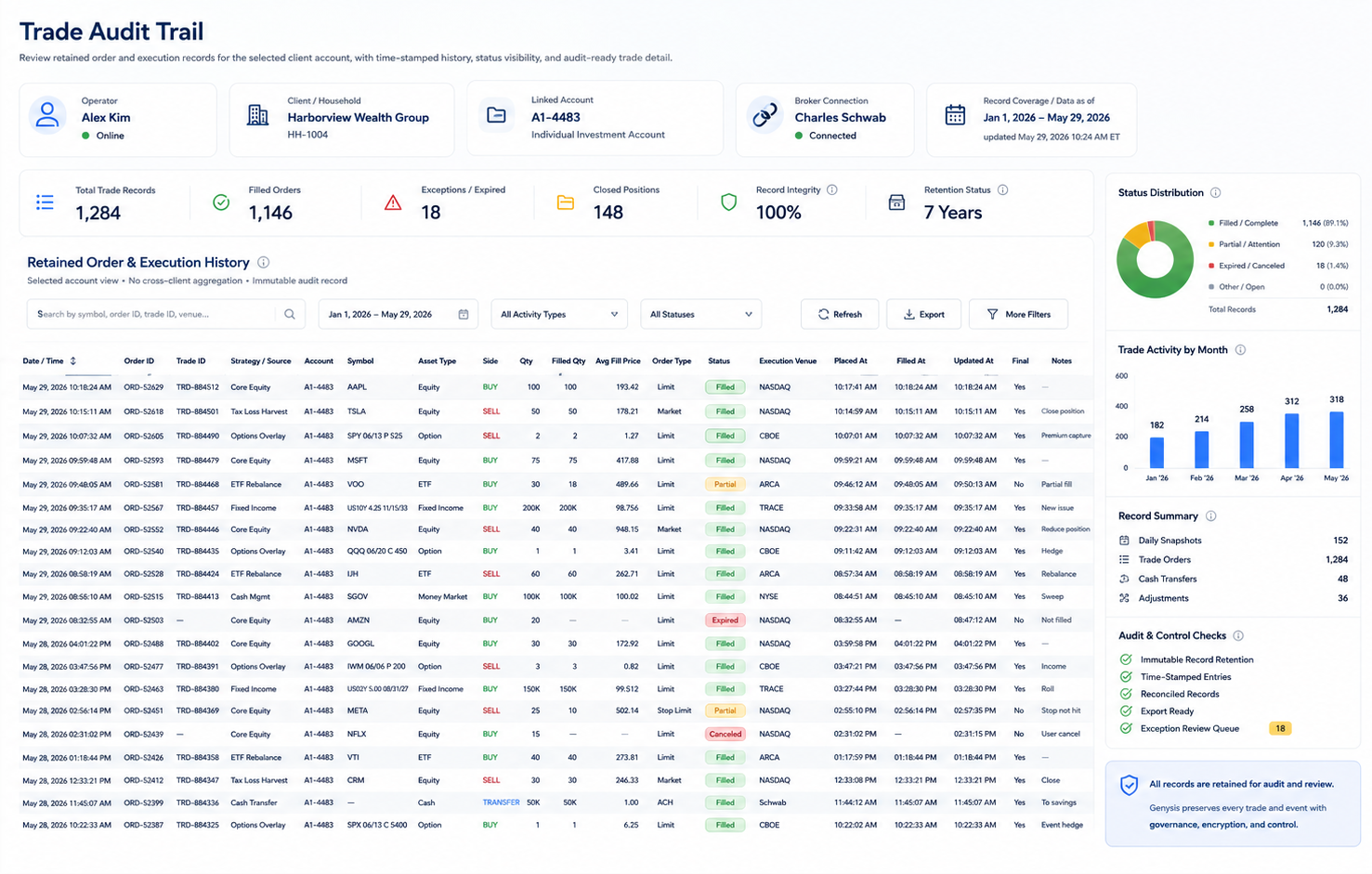Click the operator avatar icon for Alex Kim
1372x874 pixels.
click(x=47, y=115)
